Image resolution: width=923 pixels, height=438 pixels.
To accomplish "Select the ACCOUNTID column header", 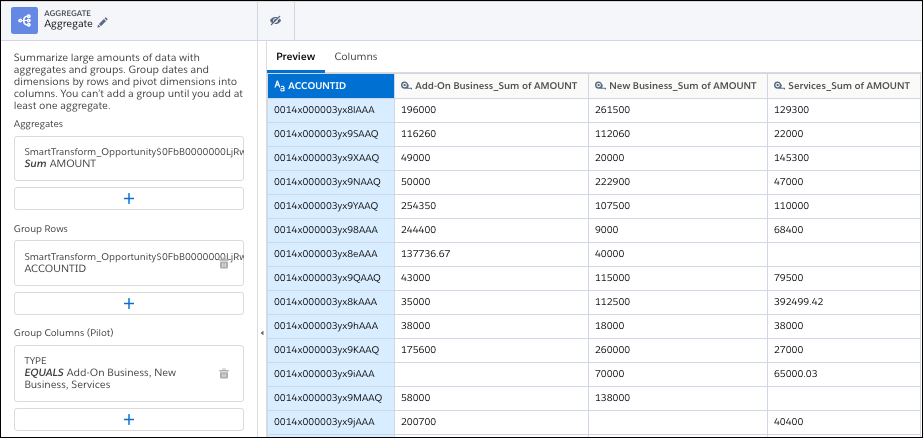I will click(x=331, y=86).
